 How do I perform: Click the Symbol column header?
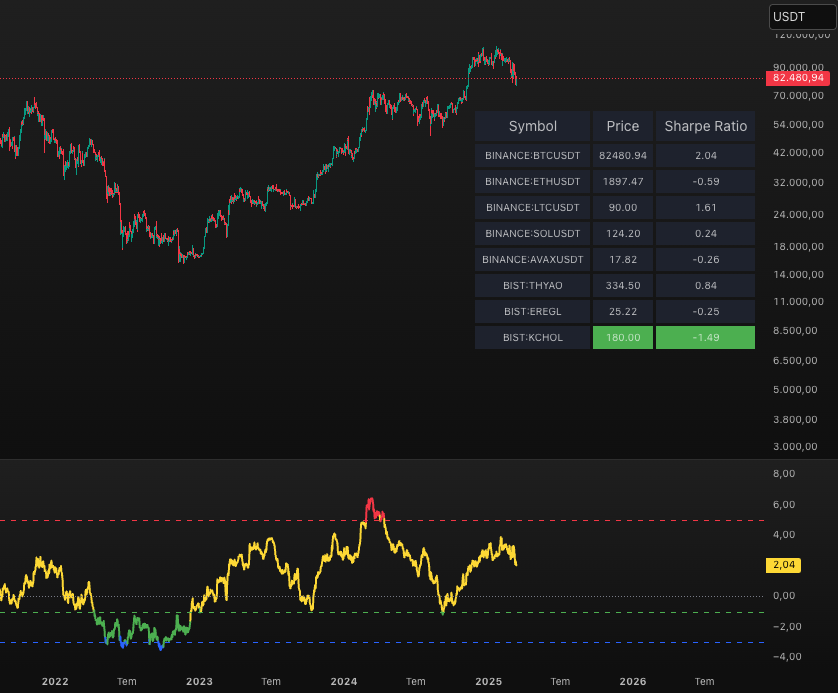point(532,126)
